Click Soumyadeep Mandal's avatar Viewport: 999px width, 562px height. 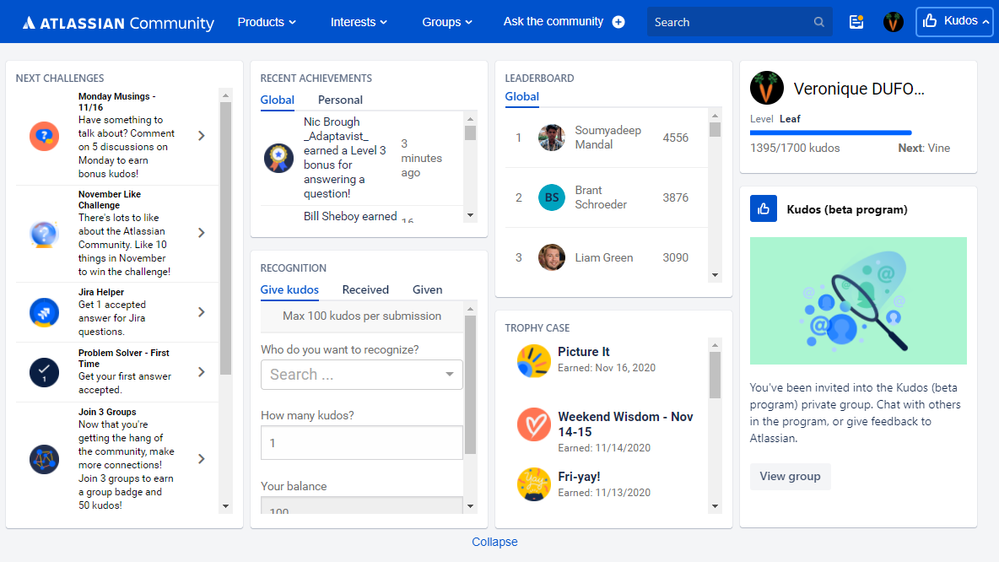[x=551, y=138]
